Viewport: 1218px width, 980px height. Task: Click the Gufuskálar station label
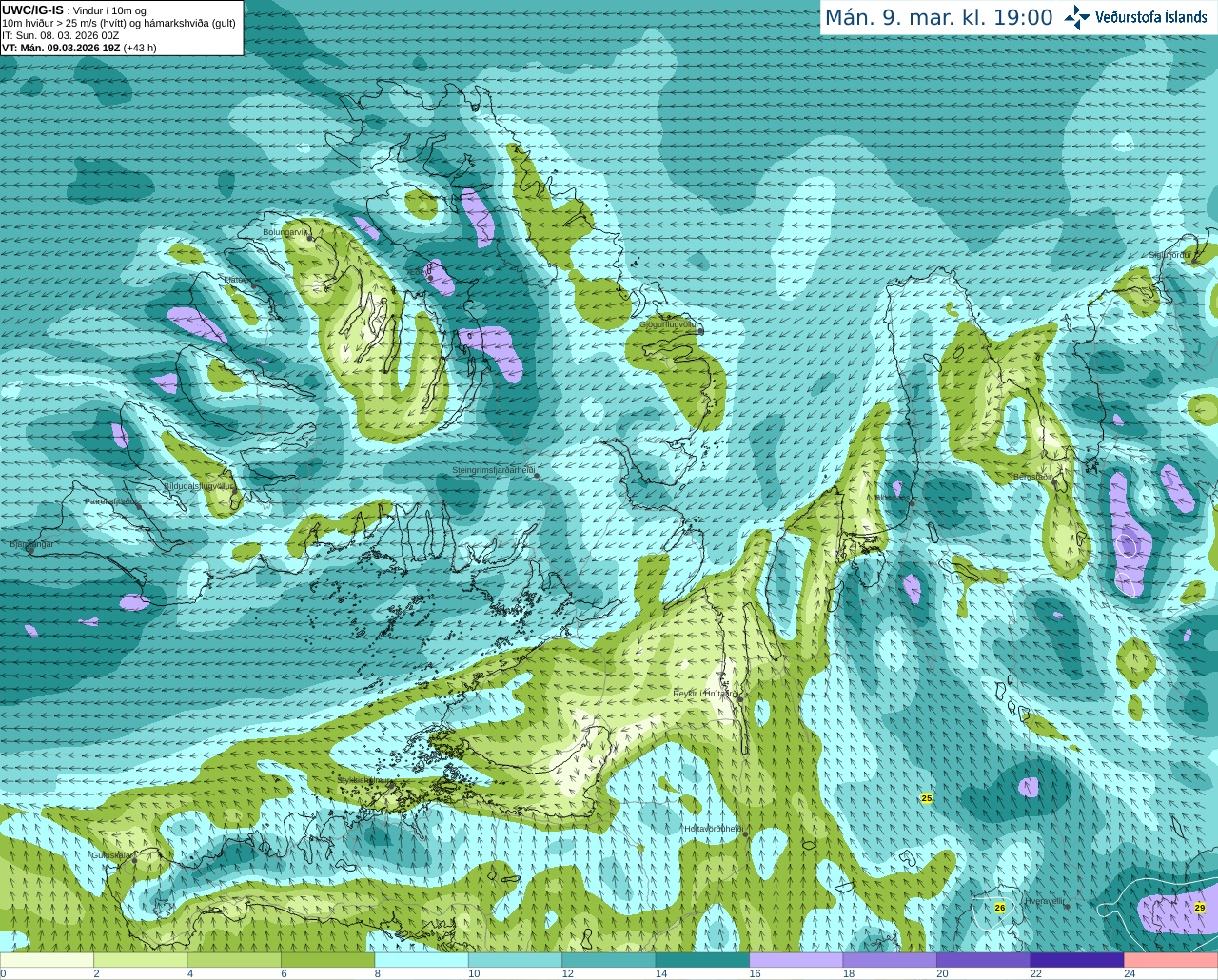110,855
